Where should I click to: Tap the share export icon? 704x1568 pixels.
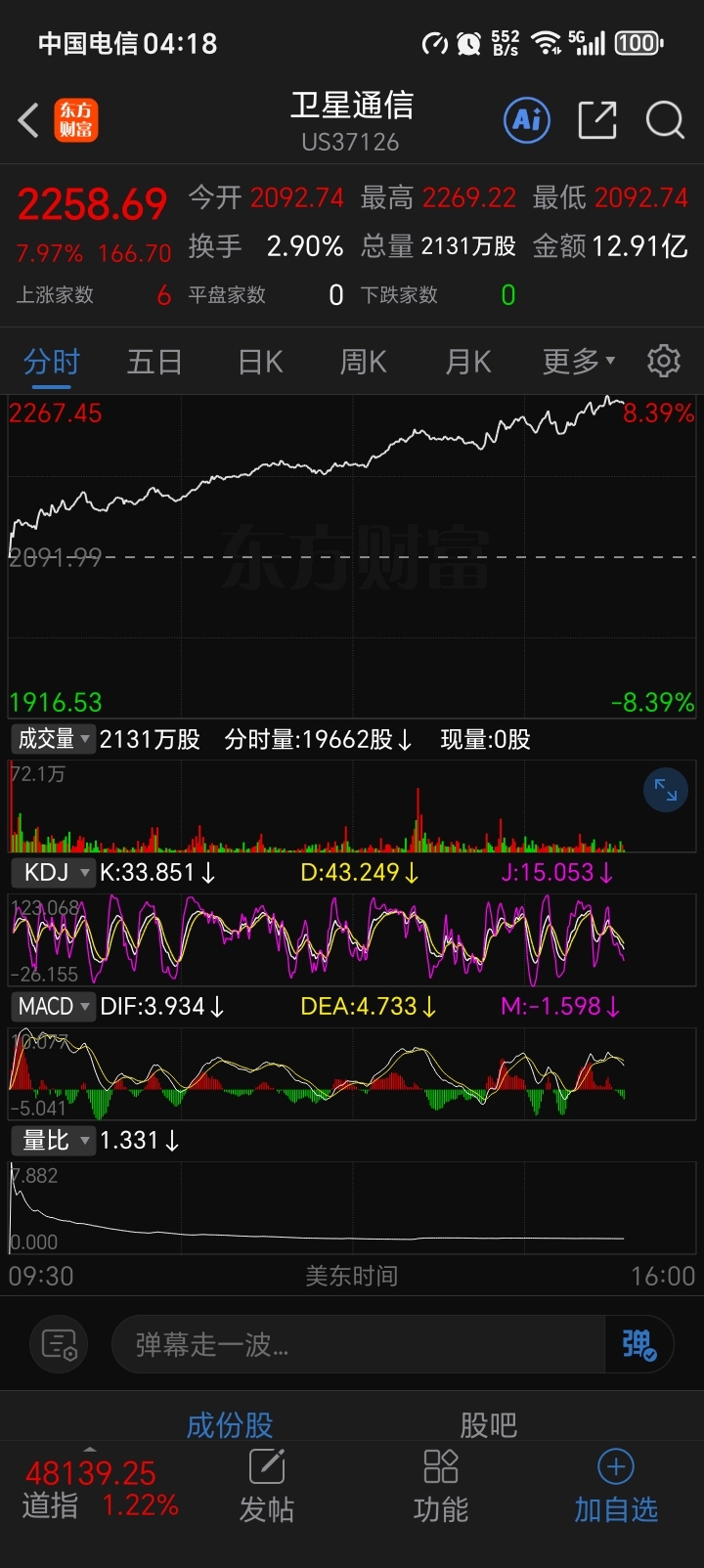(597, 120)
